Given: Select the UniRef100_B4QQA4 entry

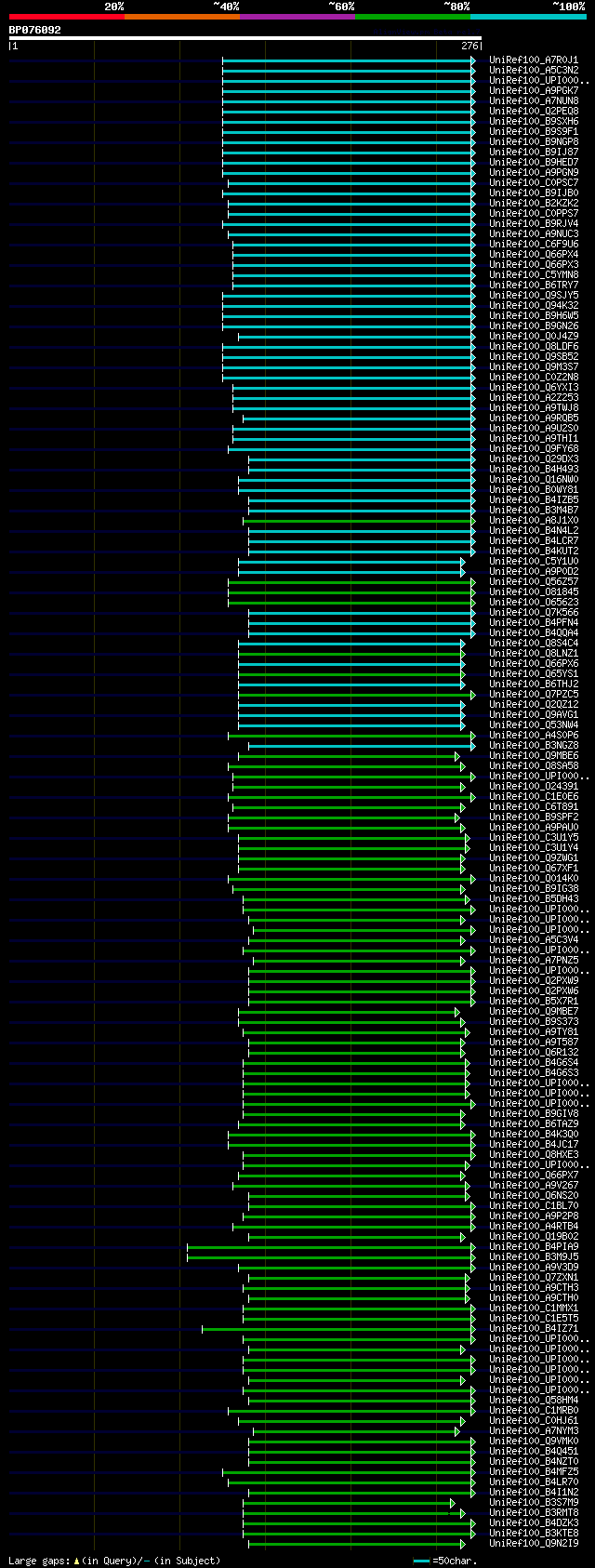Looking at the screenshot, I should (x=534, y=633).
